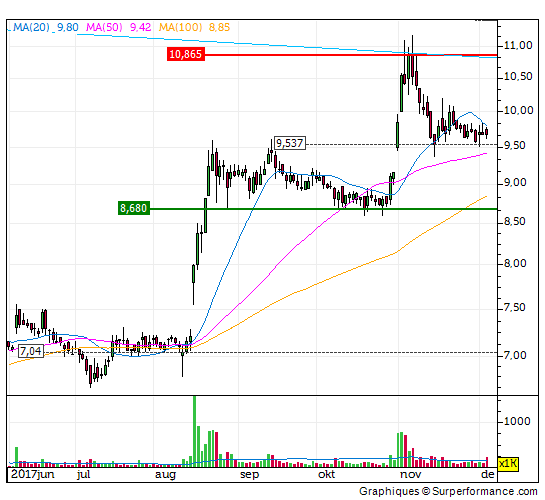Click the 7,50 price axis tick

click(x=514, y=308)
